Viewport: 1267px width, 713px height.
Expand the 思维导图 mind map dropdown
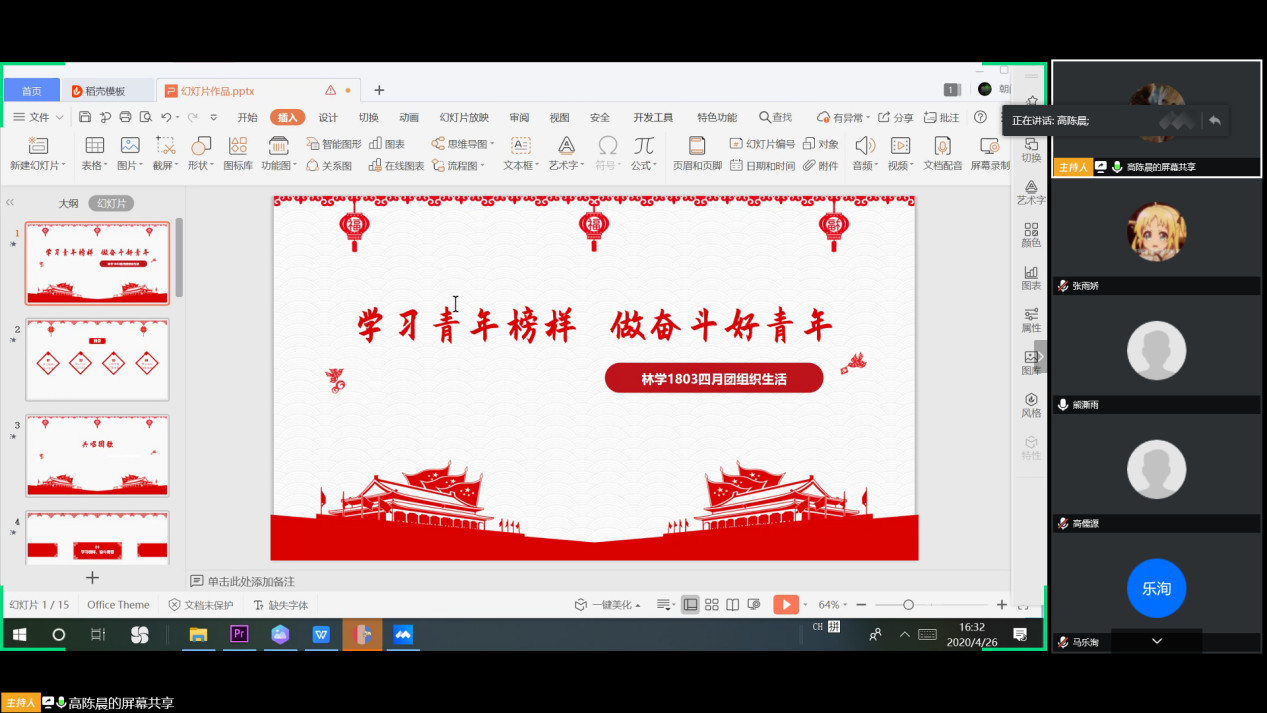tap(492, 144)
